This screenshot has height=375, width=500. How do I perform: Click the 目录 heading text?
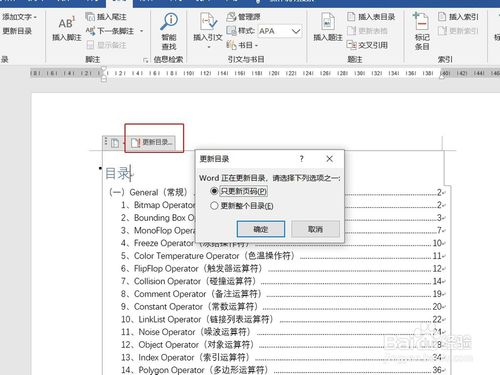(x=118, y=174)
